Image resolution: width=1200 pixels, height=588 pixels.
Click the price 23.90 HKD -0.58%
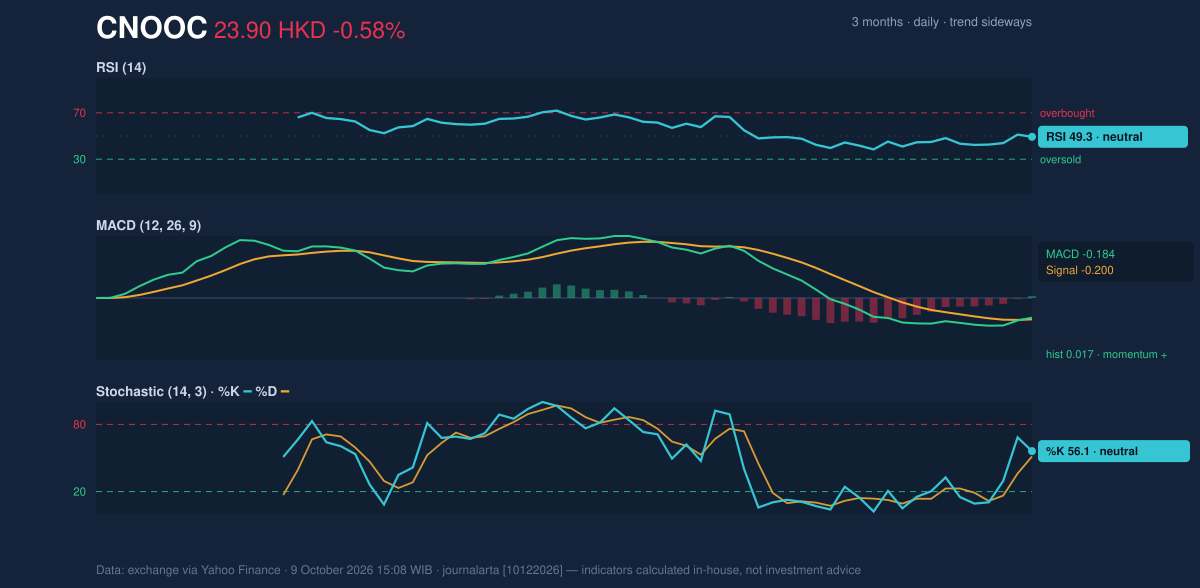(310, 31)
